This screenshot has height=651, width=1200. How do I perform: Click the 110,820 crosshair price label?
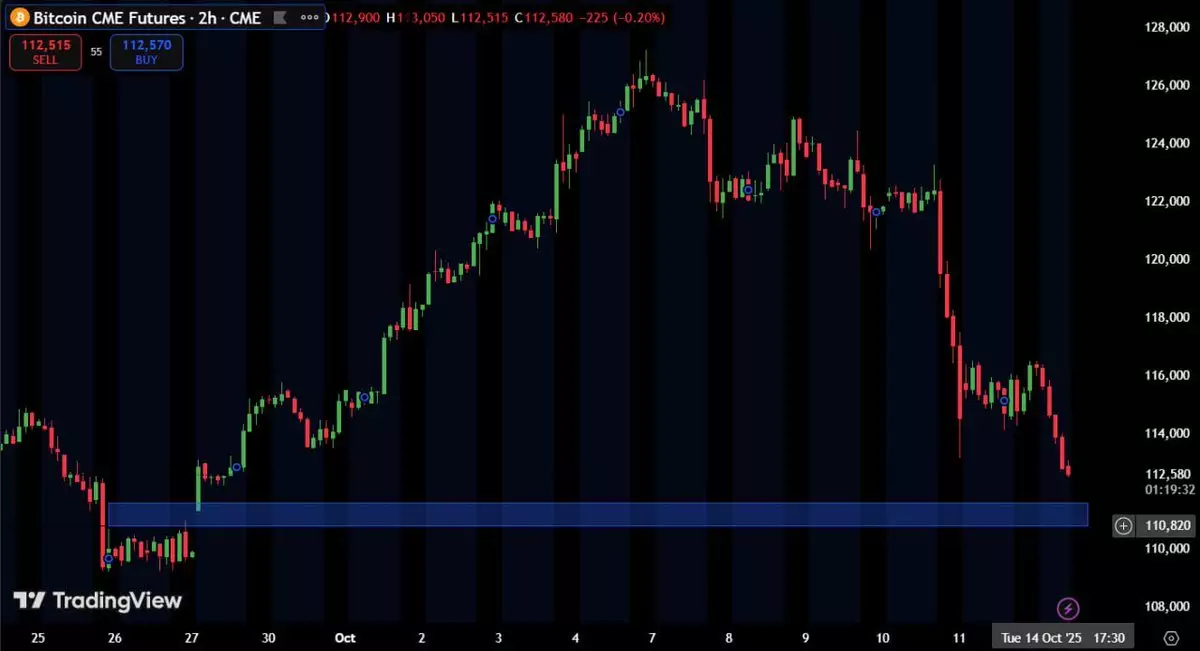coord(1165,525)
